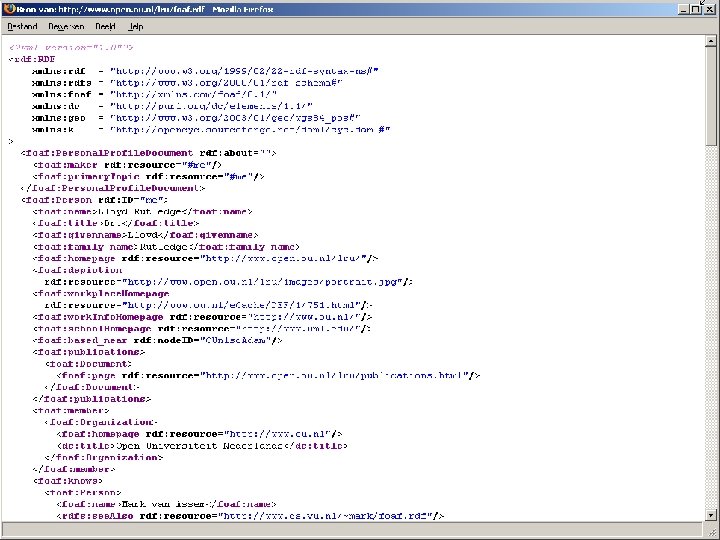Click the Organization foaf:homepage www.ou.nl line
Screen dimensions: 720x540
tap(199, 434)
